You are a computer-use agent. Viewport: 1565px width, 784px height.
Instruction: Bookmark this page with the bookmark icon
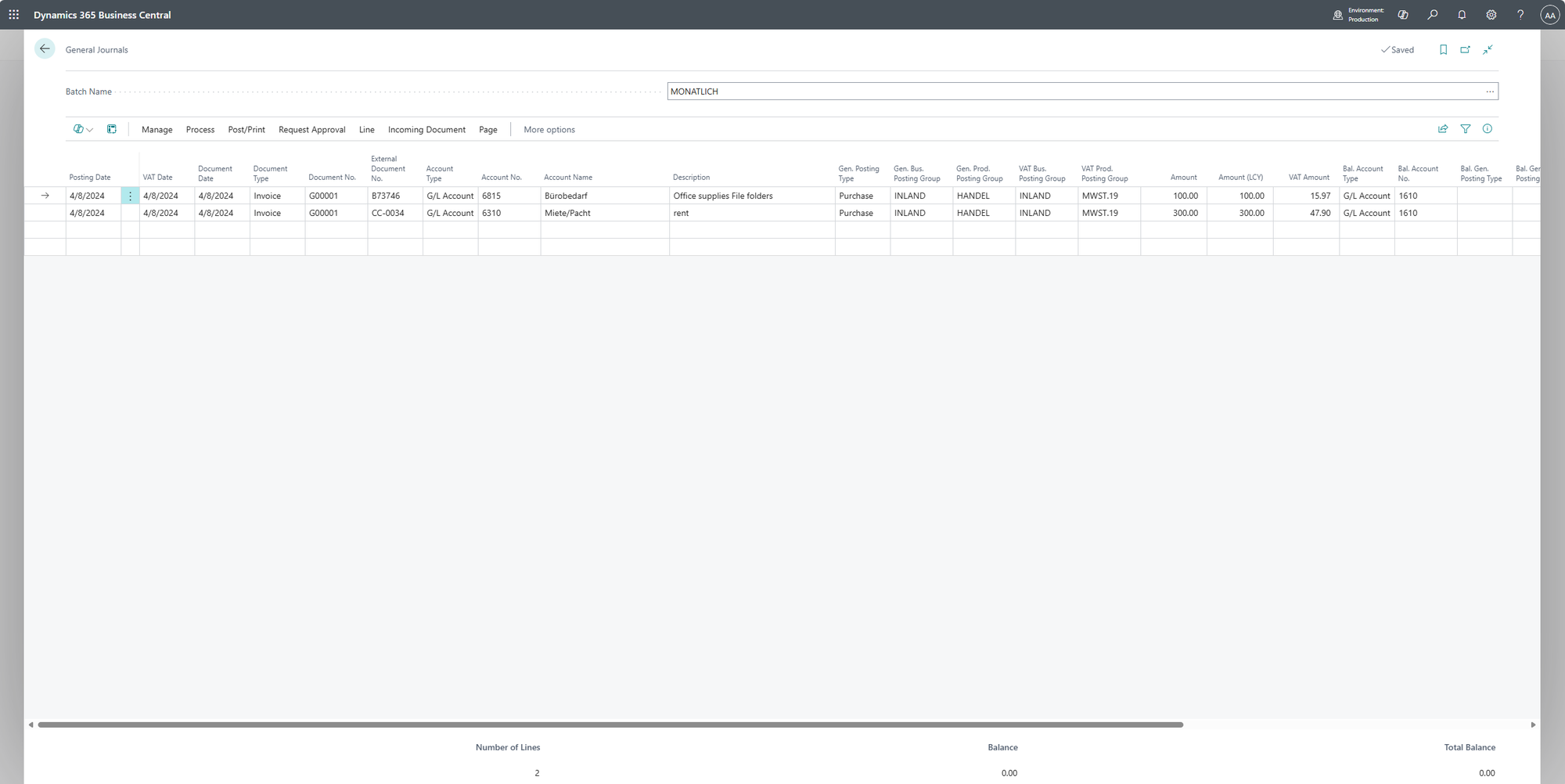click(1444, 50)
